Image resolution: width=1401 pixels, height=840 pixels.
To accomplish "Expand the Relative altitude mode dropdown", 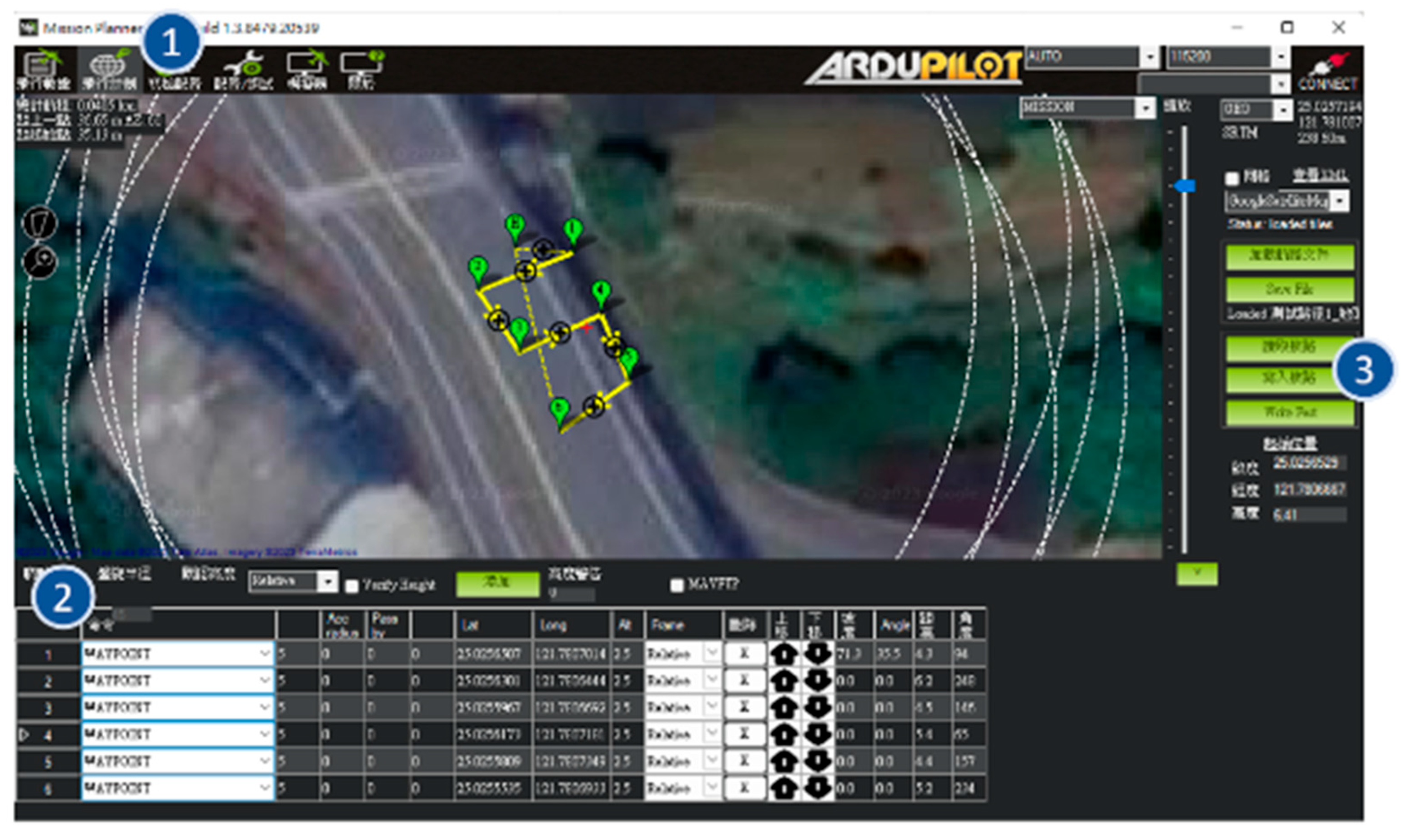I will [327, 581].
